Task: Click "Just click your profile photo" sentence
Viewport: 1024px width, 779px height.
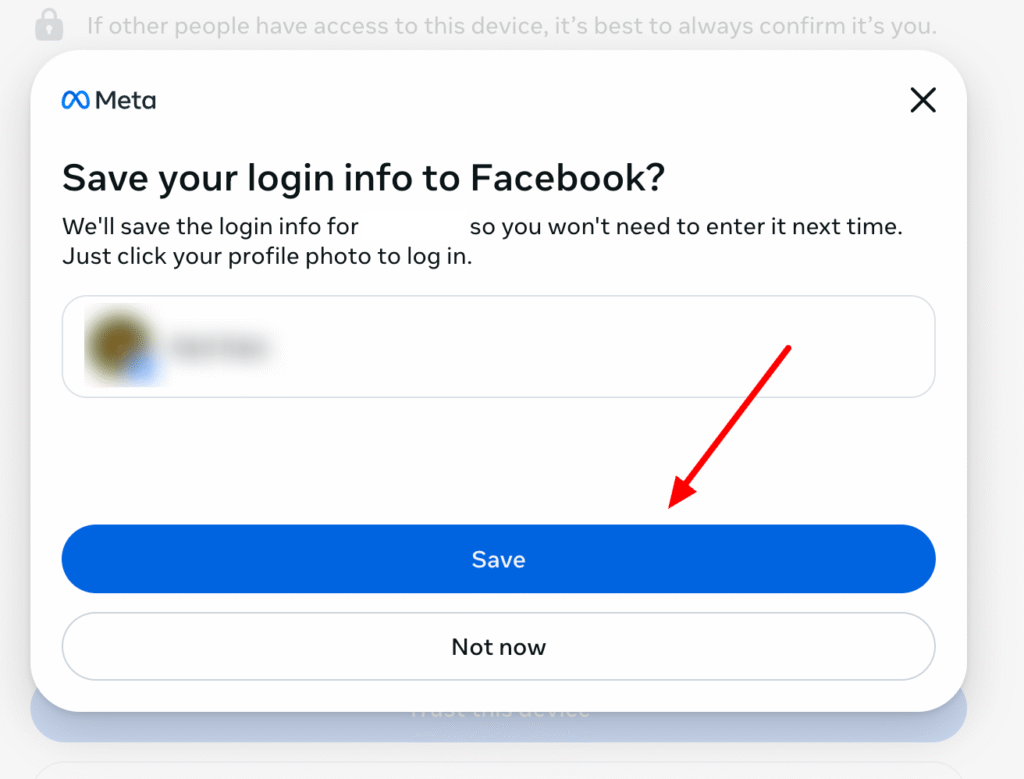Action: [267, 256]
